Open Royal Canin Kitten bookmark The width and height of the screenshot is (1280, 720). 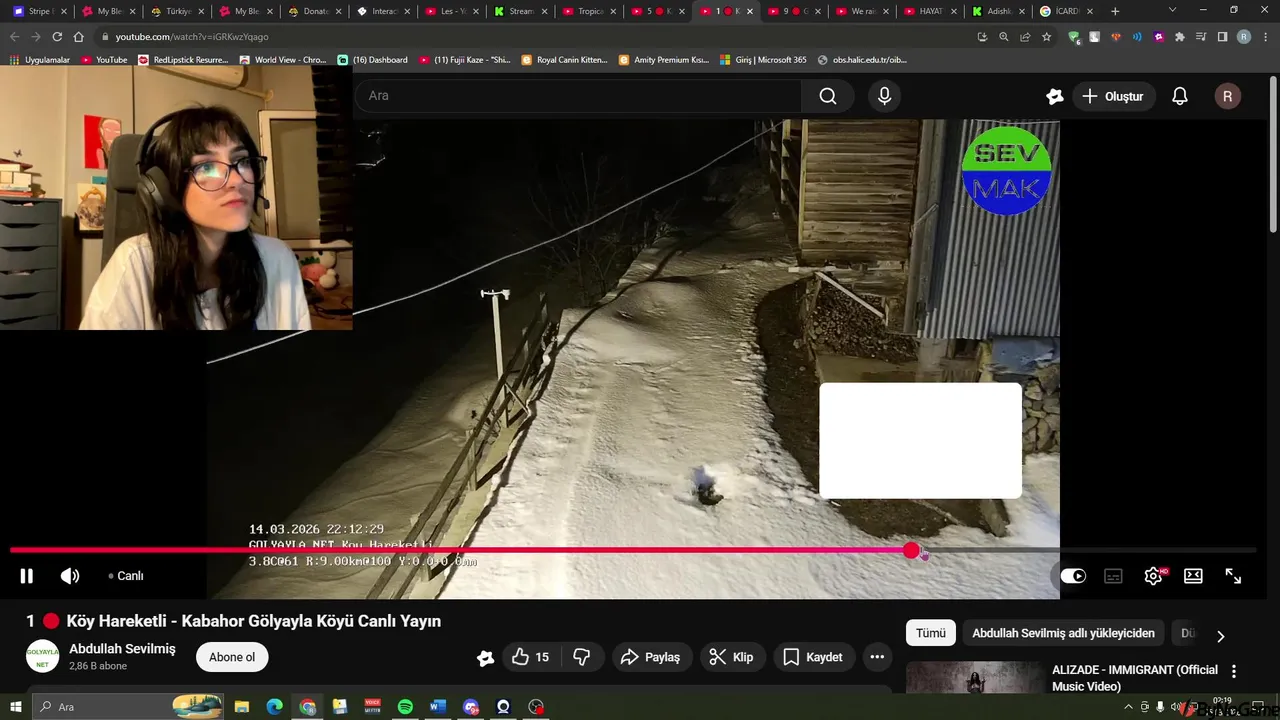pyautogui.click(x=564, y=60)
